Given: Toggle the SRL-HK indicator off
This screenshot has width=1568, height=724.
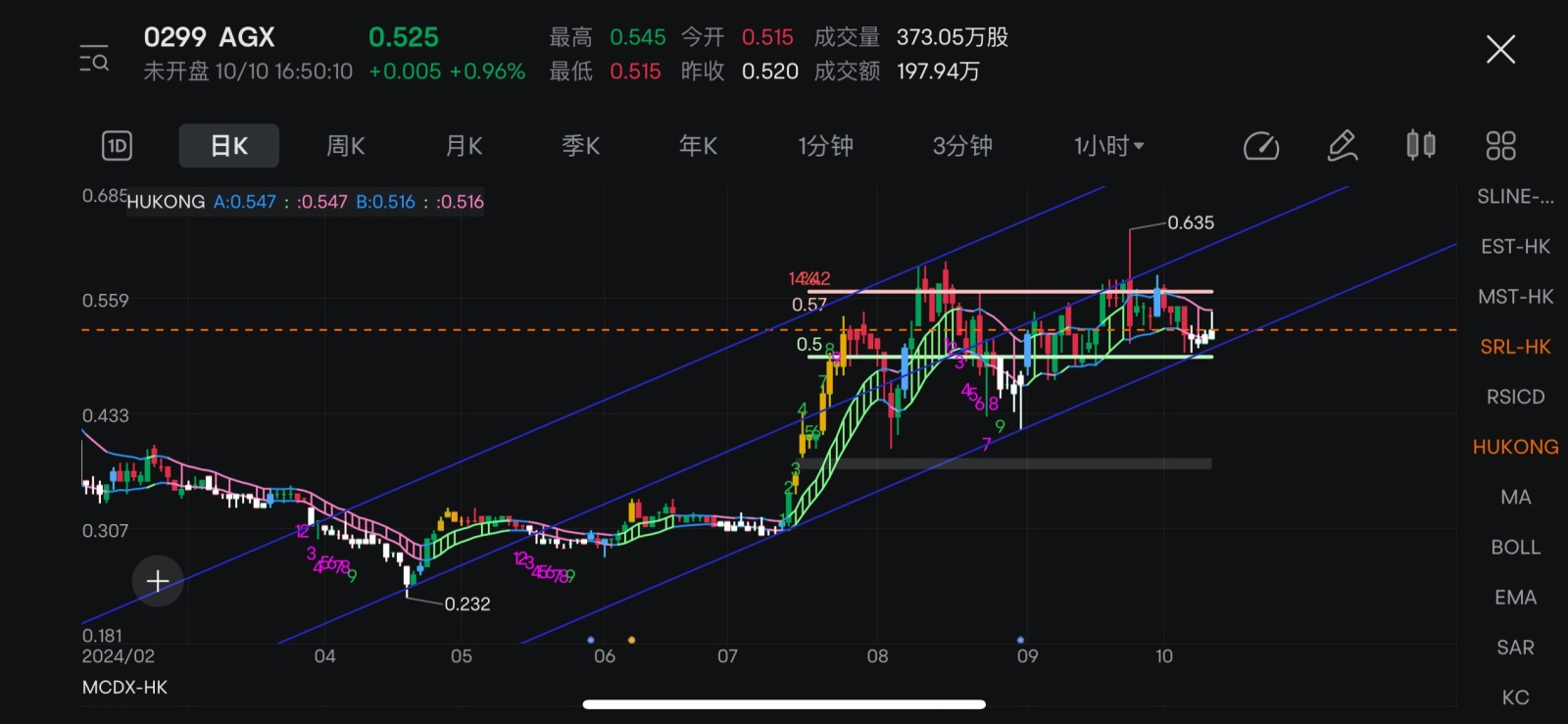Looking at the screenshot, I should [x=1515, y=346].
